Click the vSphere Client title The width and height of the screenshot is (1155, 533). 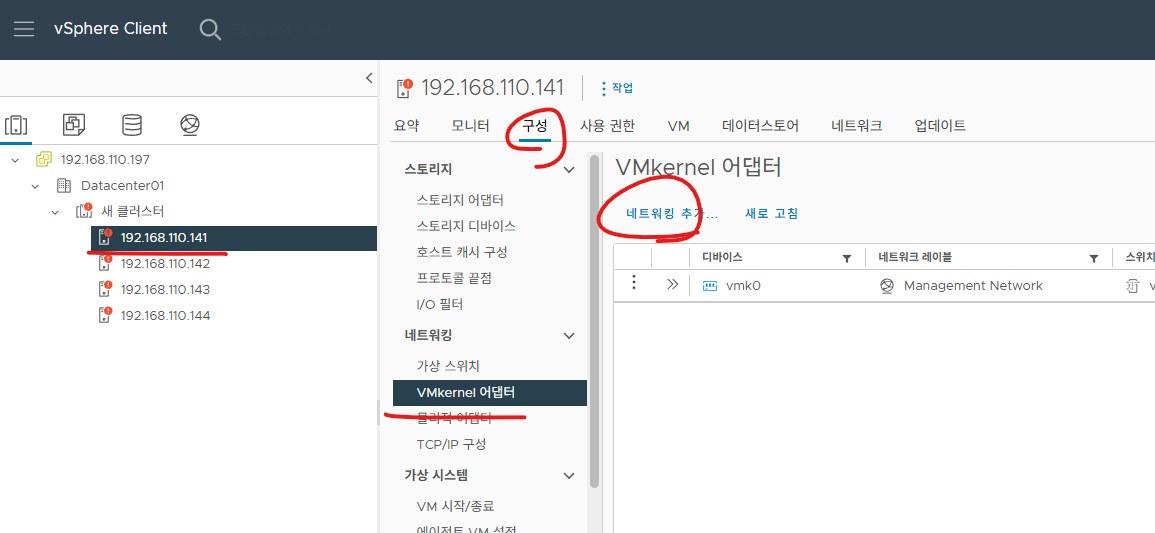[110, 29]
